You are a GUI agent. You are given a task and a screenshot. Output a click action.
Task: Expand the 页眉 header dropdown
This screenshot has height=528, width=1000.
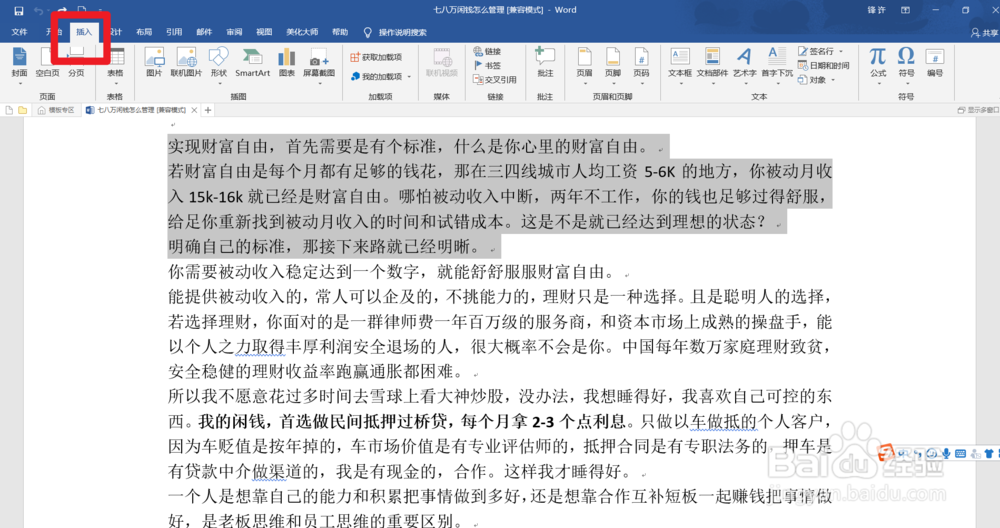click(585, 84)
